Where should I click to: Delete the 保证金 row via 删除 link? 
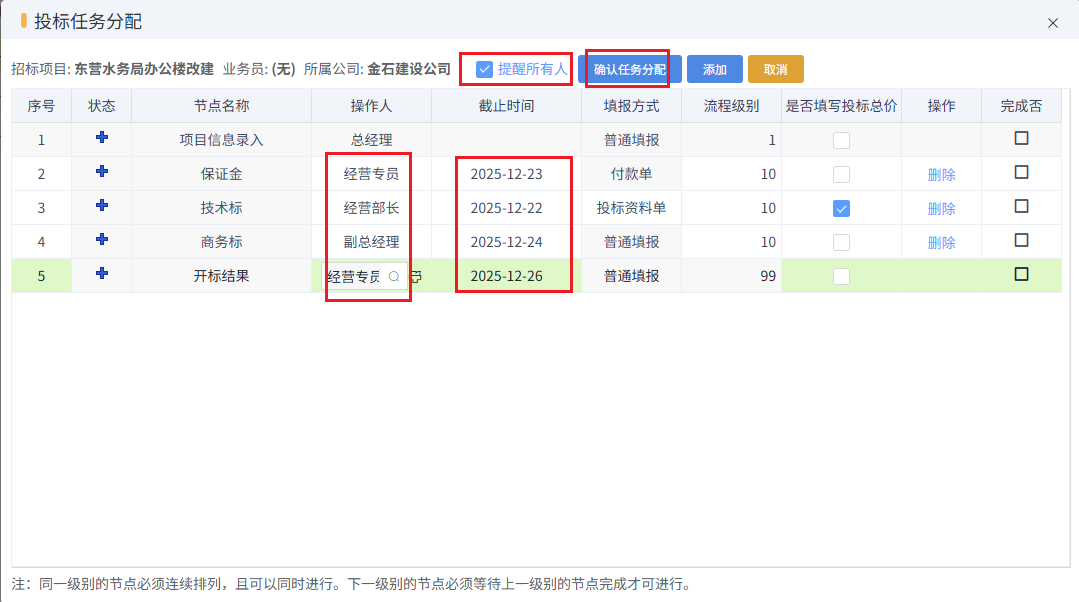[x=940, y=173]
